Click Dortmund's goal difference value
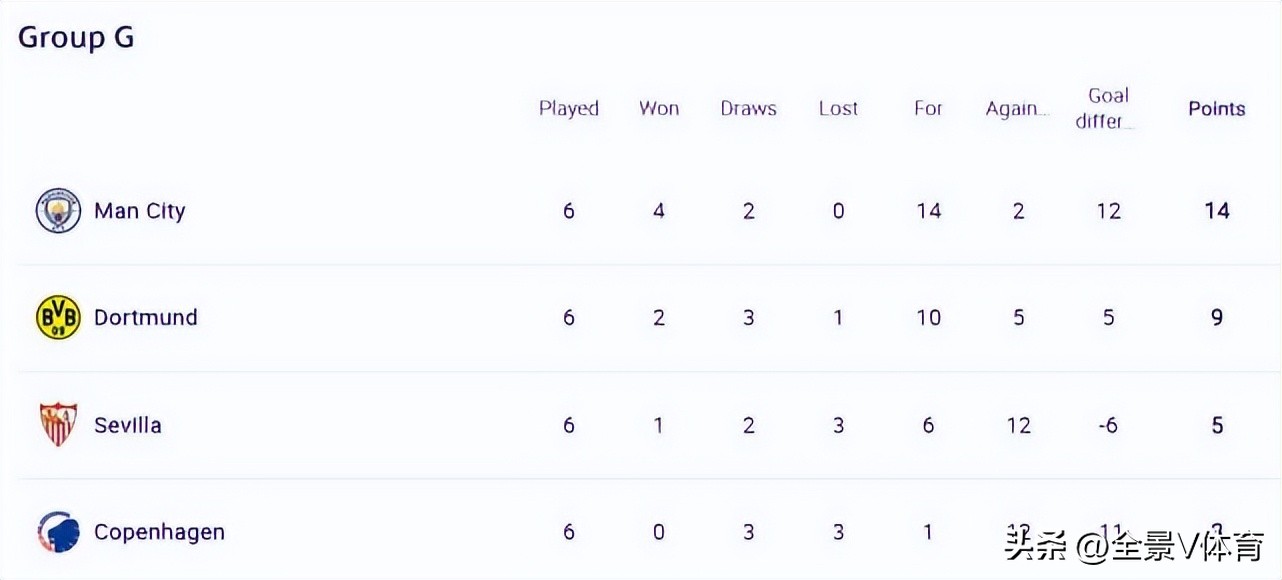The image size is (1282, 580). tap(1108, 318)
